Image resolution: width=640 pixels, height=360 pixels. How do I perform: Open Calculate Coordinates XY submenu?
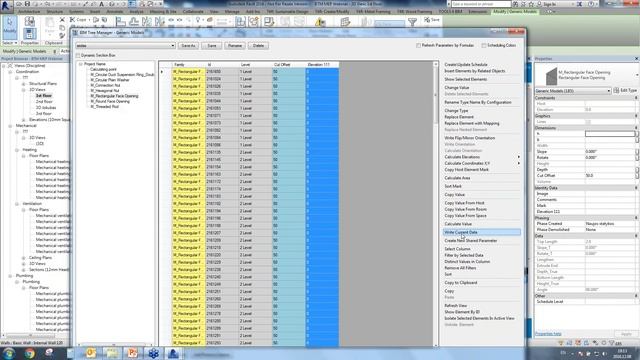(x=482, y=163)
